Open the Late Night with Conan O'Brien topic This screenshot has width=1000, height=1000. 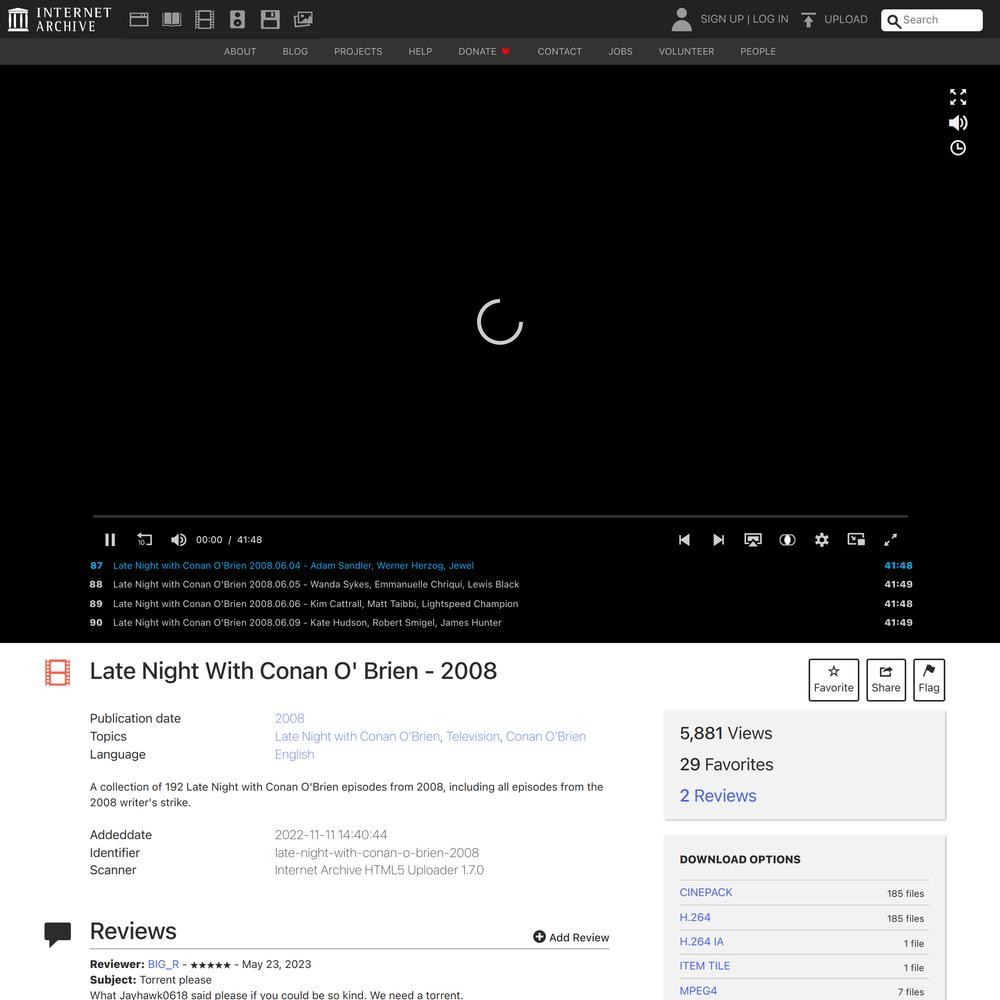(x=357, y=736)
